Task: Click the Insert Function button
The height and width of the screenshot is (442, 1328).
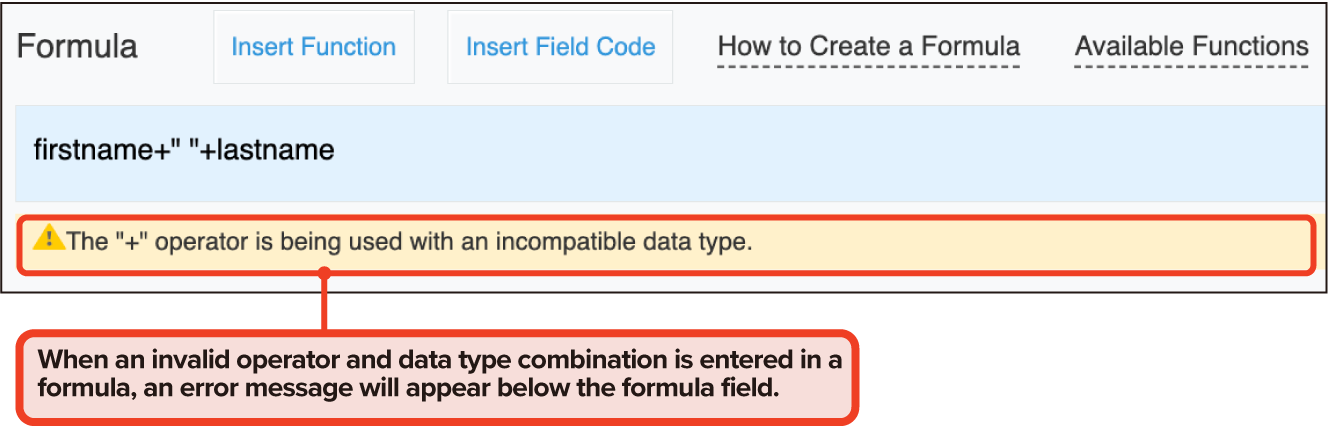Action: click(313, 47)
